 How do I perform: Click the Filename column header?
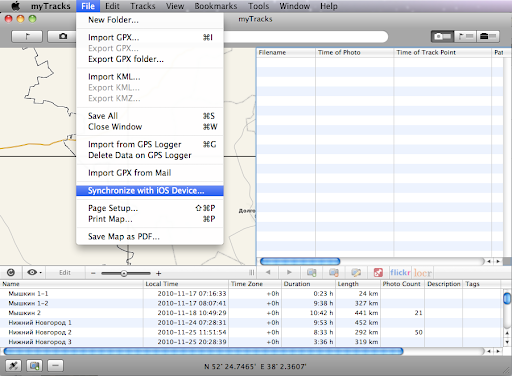[286, 52]
